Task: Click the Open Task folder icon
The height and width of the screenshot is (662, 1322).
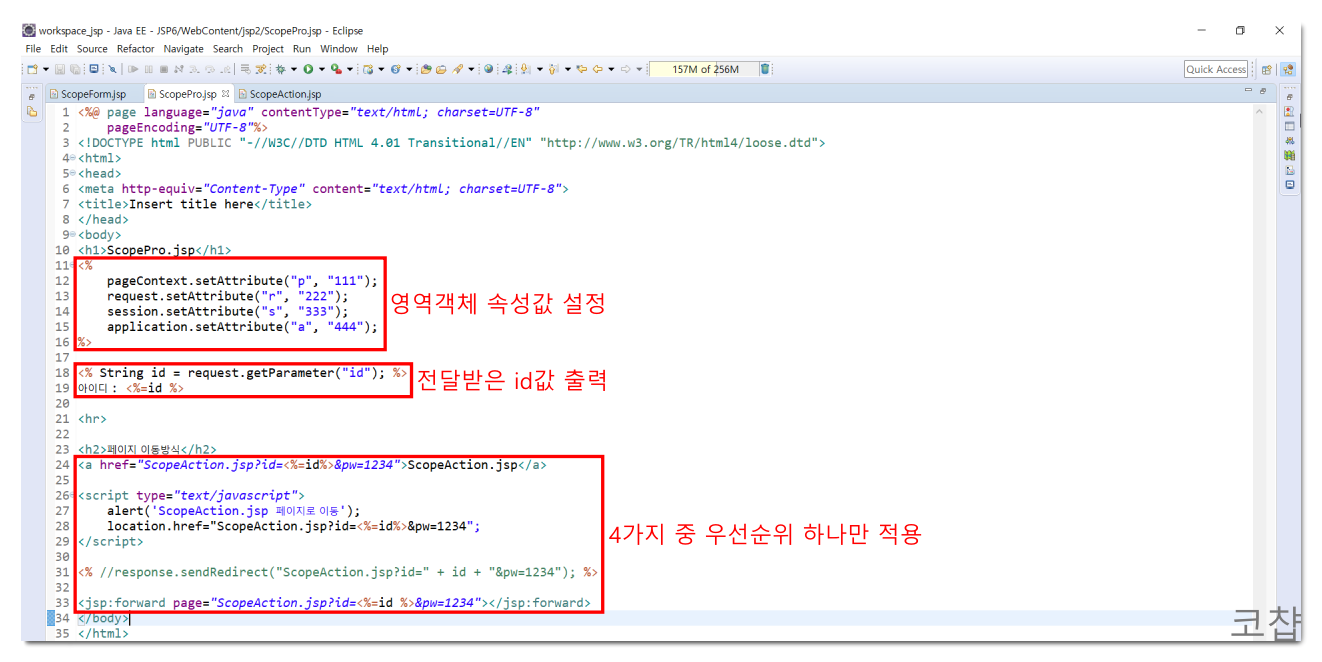Action: (x=441, y=70)
